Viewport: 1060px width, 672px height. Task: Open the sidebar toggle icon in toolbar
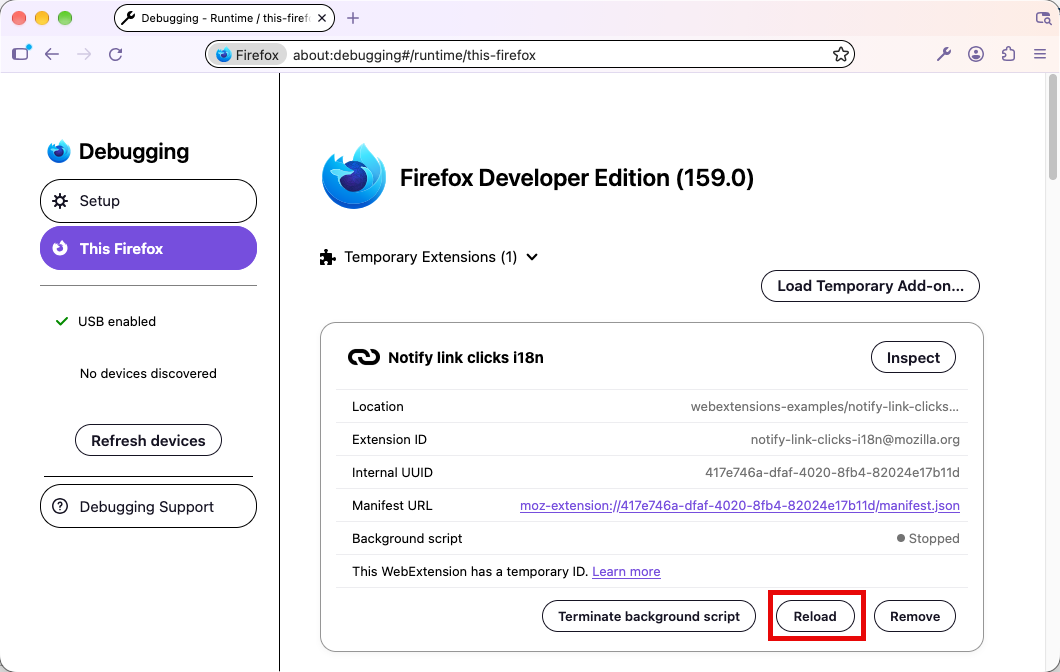pos(21,53)
